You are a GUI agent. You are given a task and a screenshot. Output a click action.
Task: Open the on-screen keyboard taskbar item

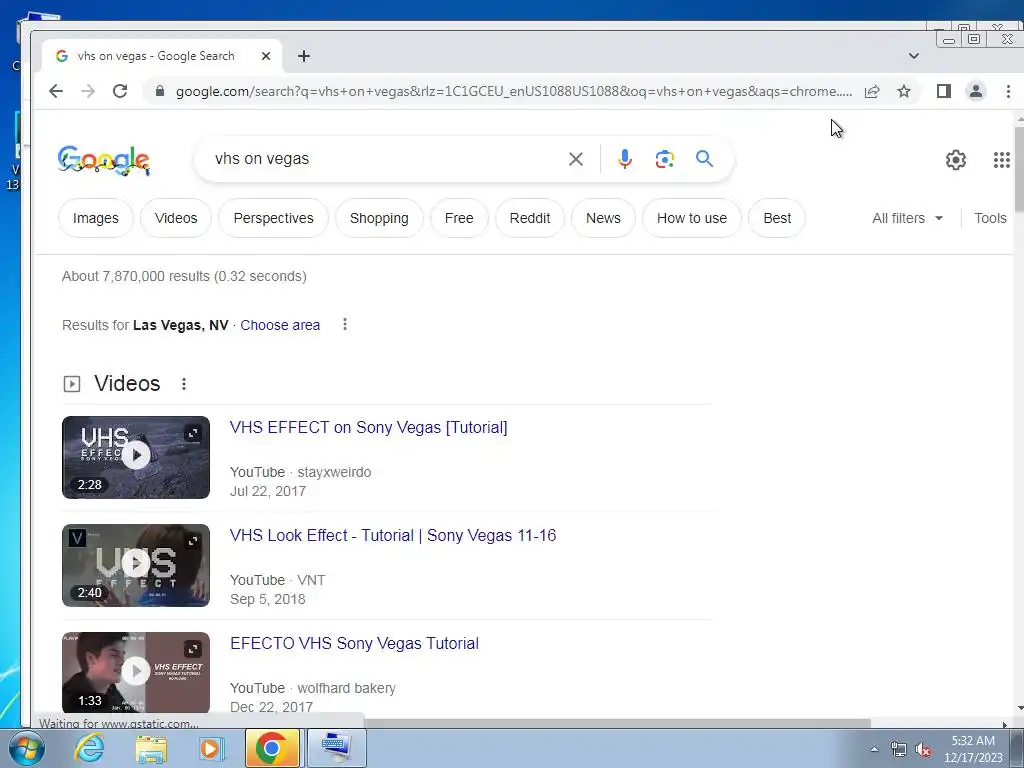[336, 748]
